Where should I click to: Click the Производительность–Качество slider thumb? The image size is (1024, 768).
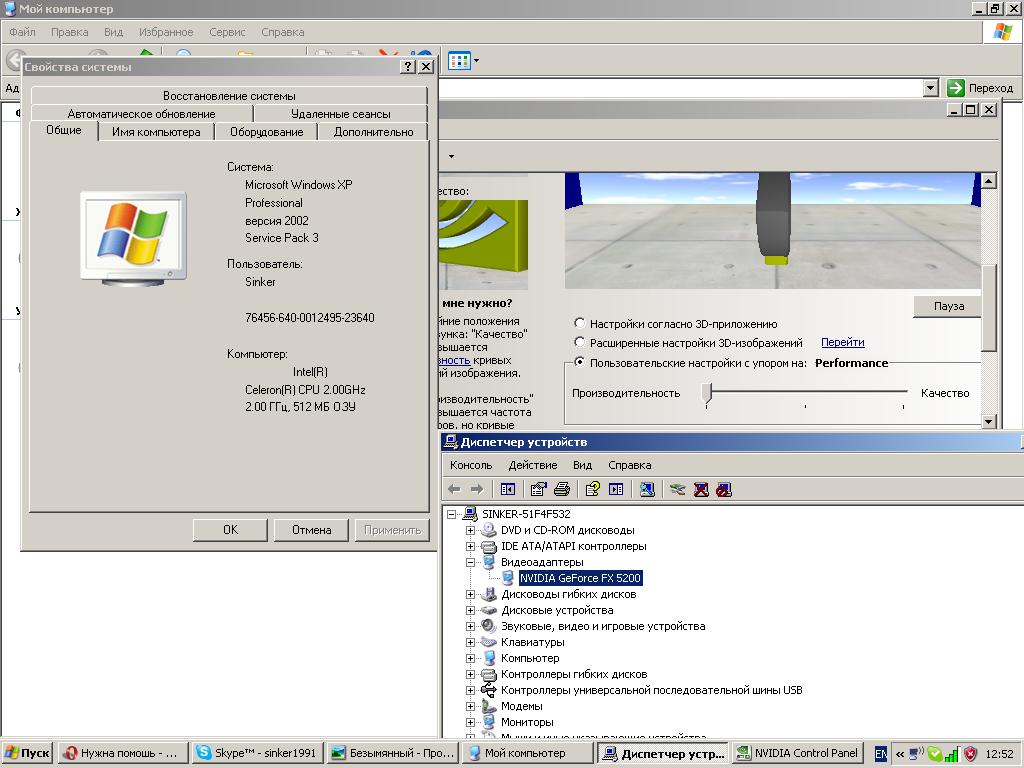click(707, 394)
